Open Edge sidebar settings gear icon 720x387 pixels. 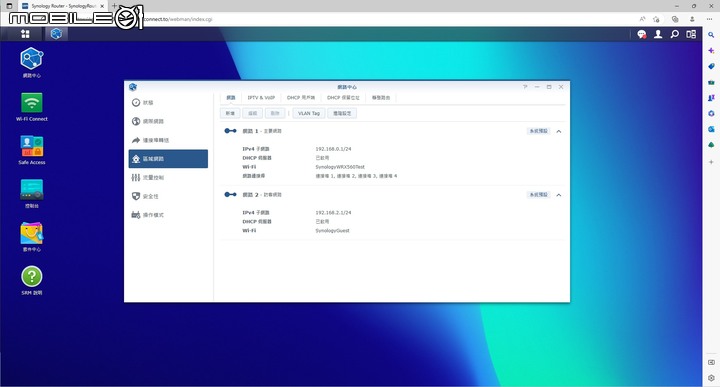tap(711, 378)
